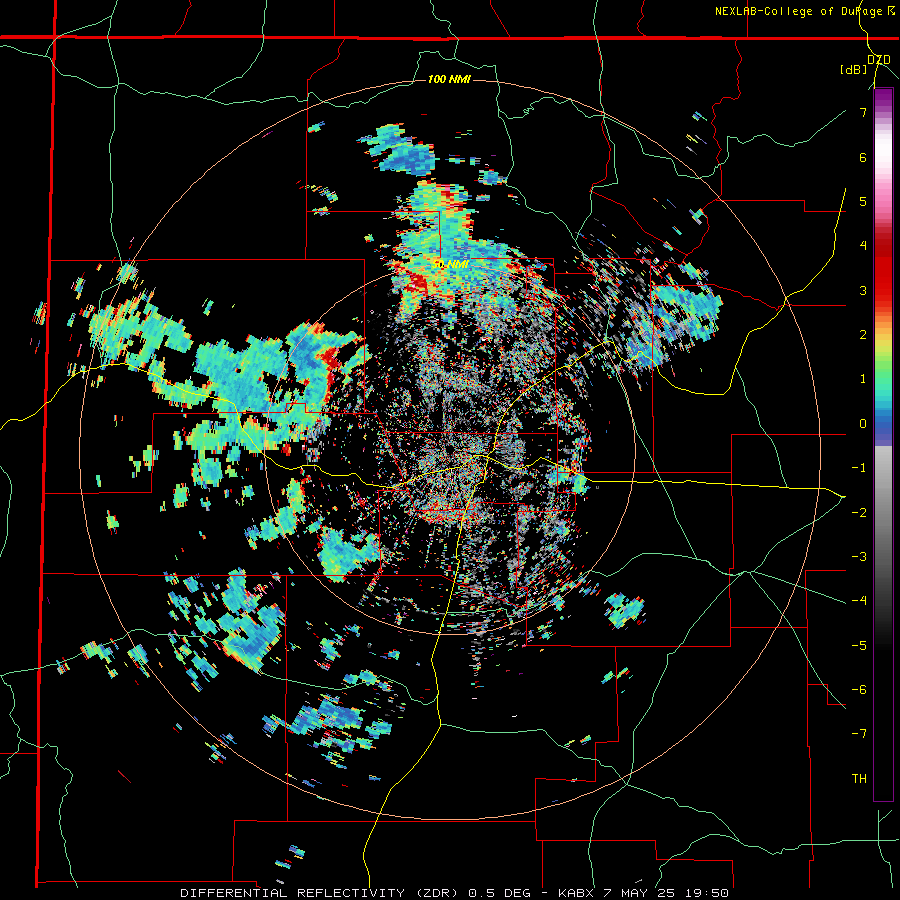The height and width of the screenshot is (900, 900).
Task: Click the -5 value on the dB scale
Action: pyautogui.click(x=859, y=645)
